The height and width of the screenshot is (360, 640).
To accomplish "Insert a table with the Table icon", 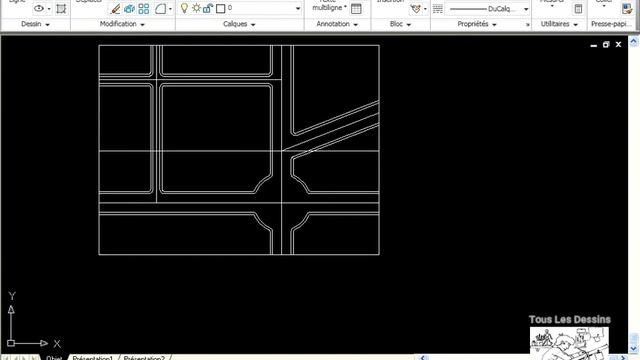I will [356, 9].
